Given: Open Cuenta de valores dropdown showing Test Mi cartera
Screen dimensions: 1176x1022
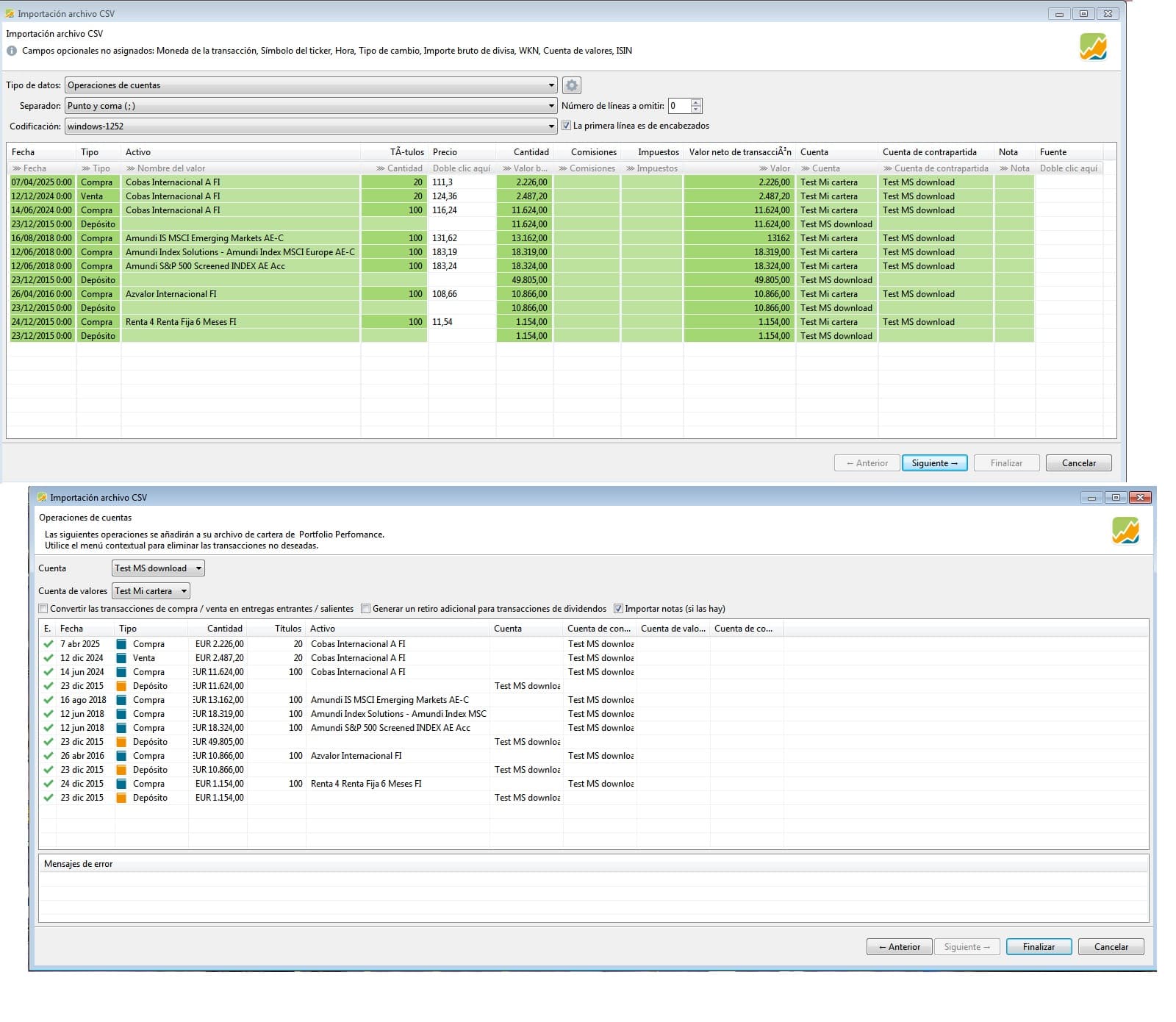Looking at the screenshot, I should tap(151, 591).
